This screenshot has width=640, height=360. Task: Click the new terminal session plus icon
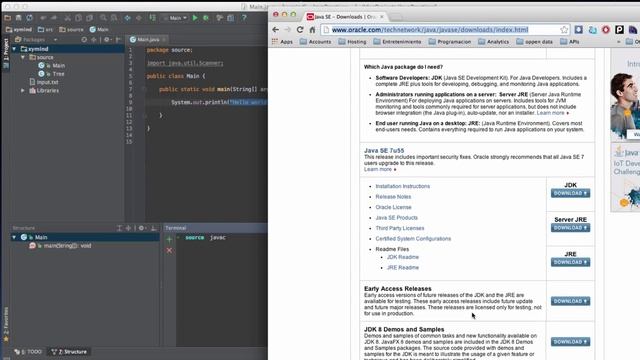pyautogui.click(x=169, y=240)
